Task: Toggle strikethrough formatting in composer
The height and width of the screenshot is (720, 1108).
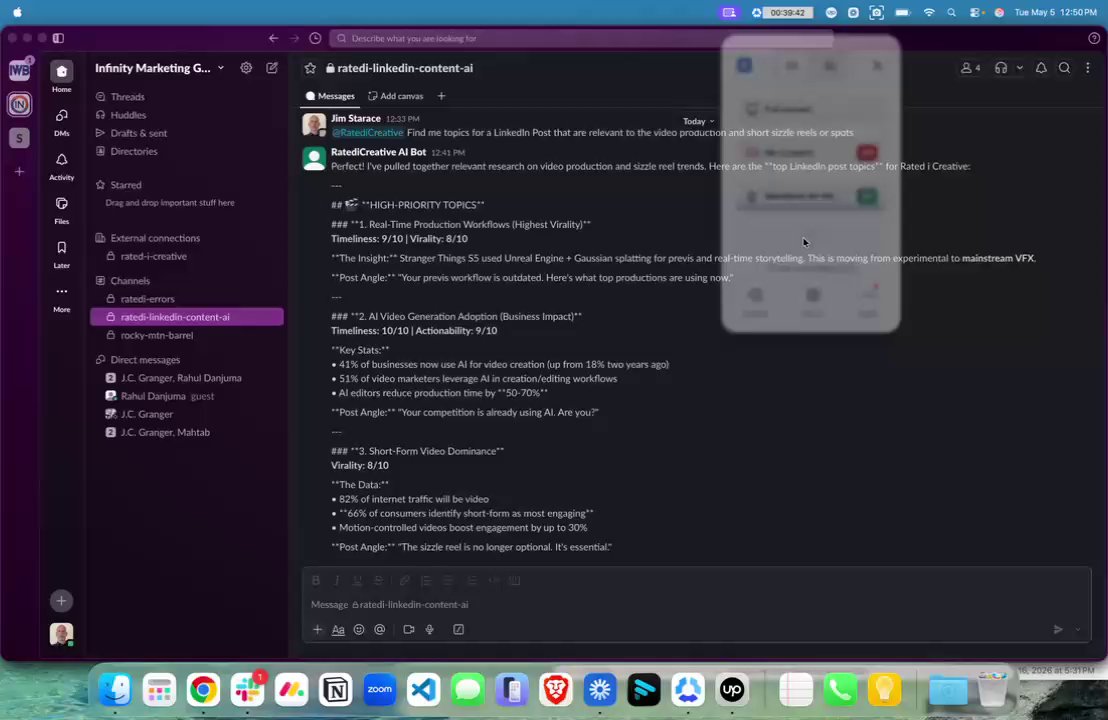Action: pos(379,581)
